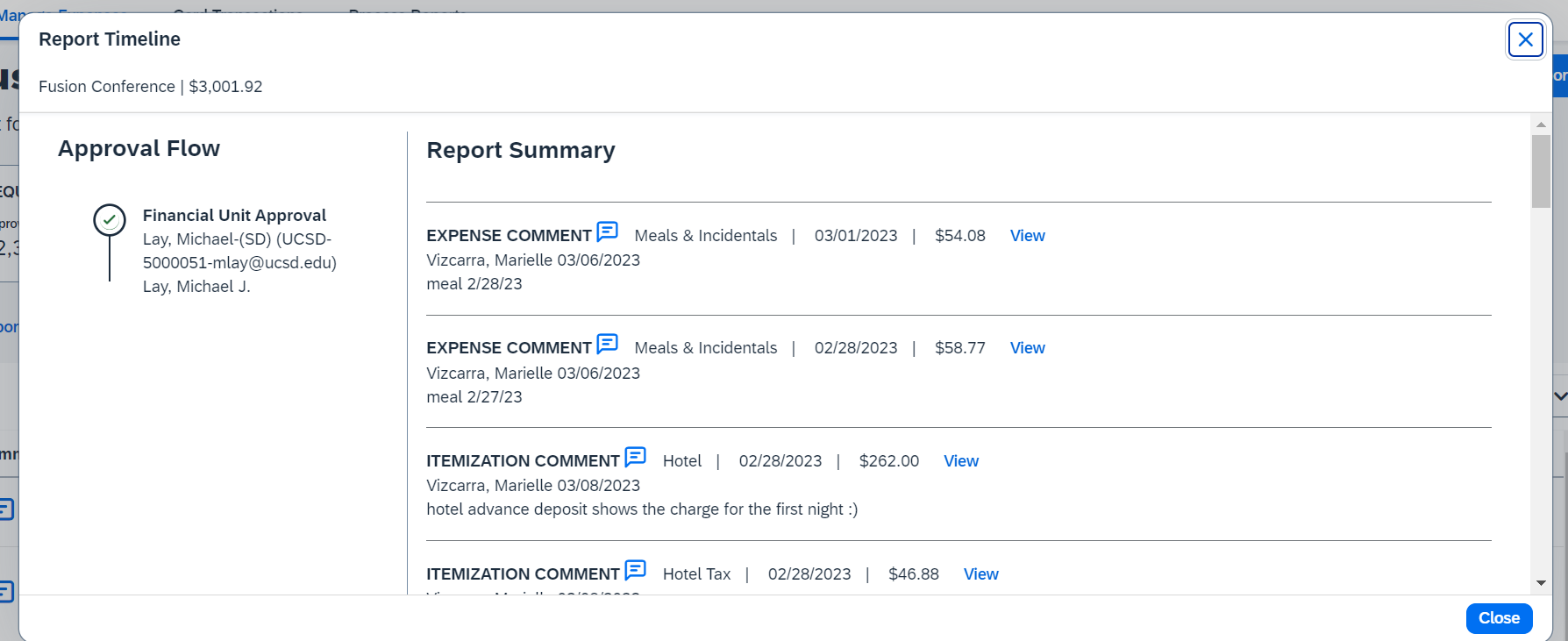
Task: Expand the chevron behind dialog's right edge
Action: coord(1560,396)
